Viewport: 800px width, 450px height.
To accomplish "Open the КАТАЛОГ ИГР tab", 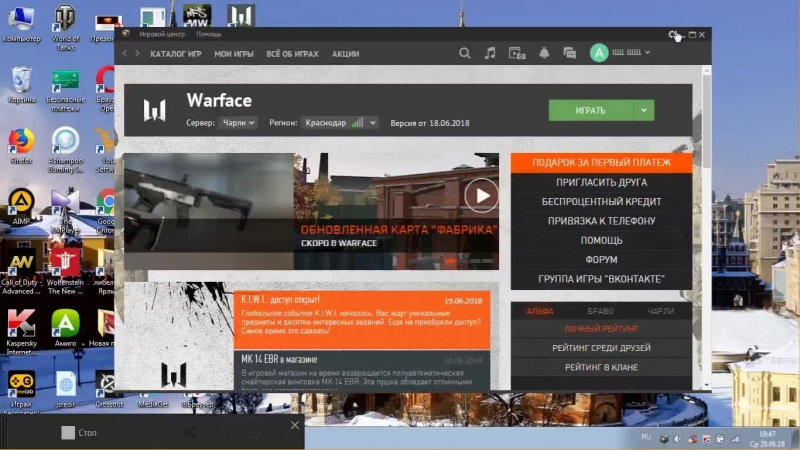I will 176,54.
